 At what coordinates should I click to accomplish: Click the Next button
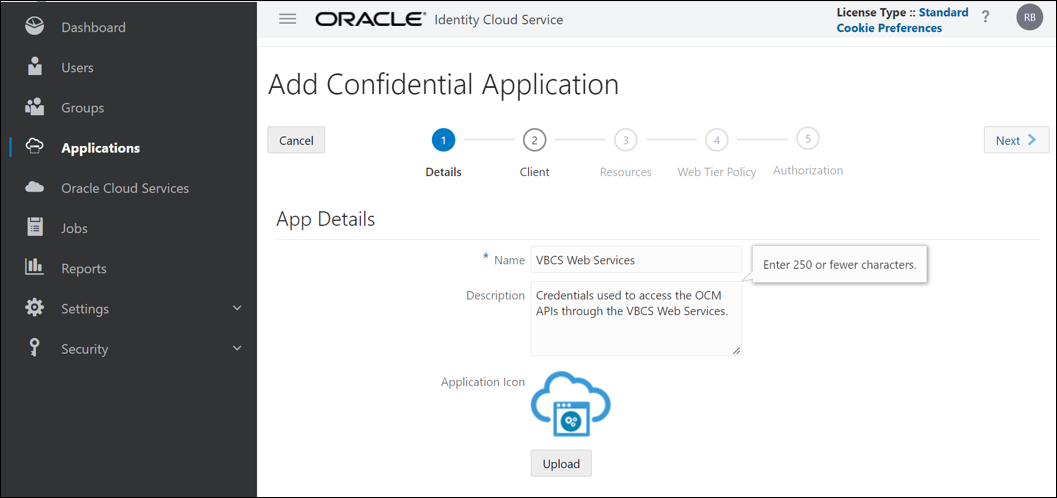[1016, 140]
